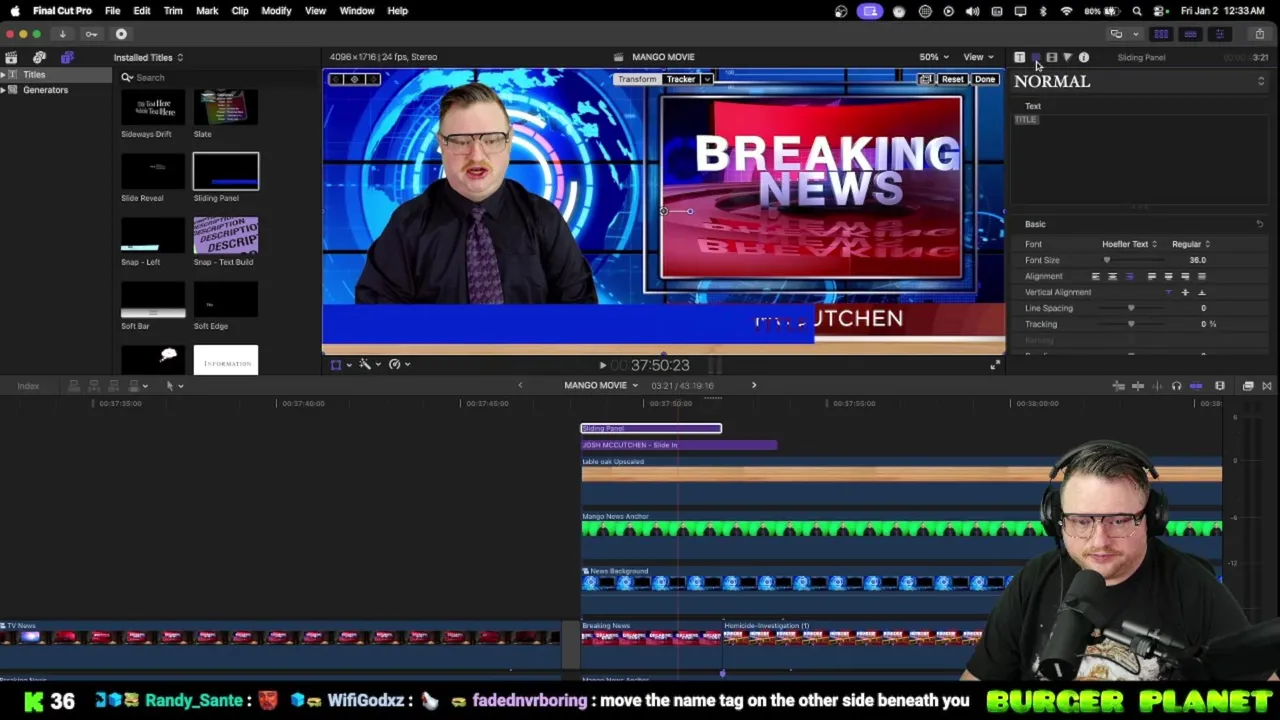Go back in timeline history arrow
The width and height of the screenshot is (1280, 720).
(520, 386)
